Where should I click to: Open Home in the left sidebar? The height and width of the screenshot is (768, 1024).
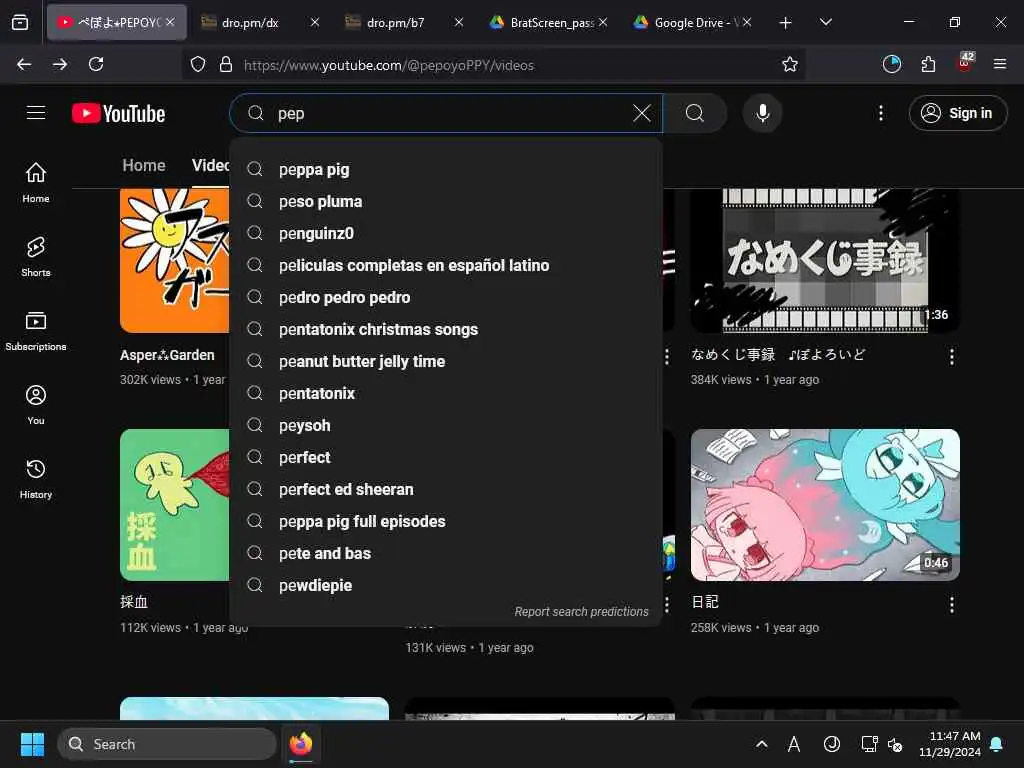pyautogui.click(x=36, y=182)
